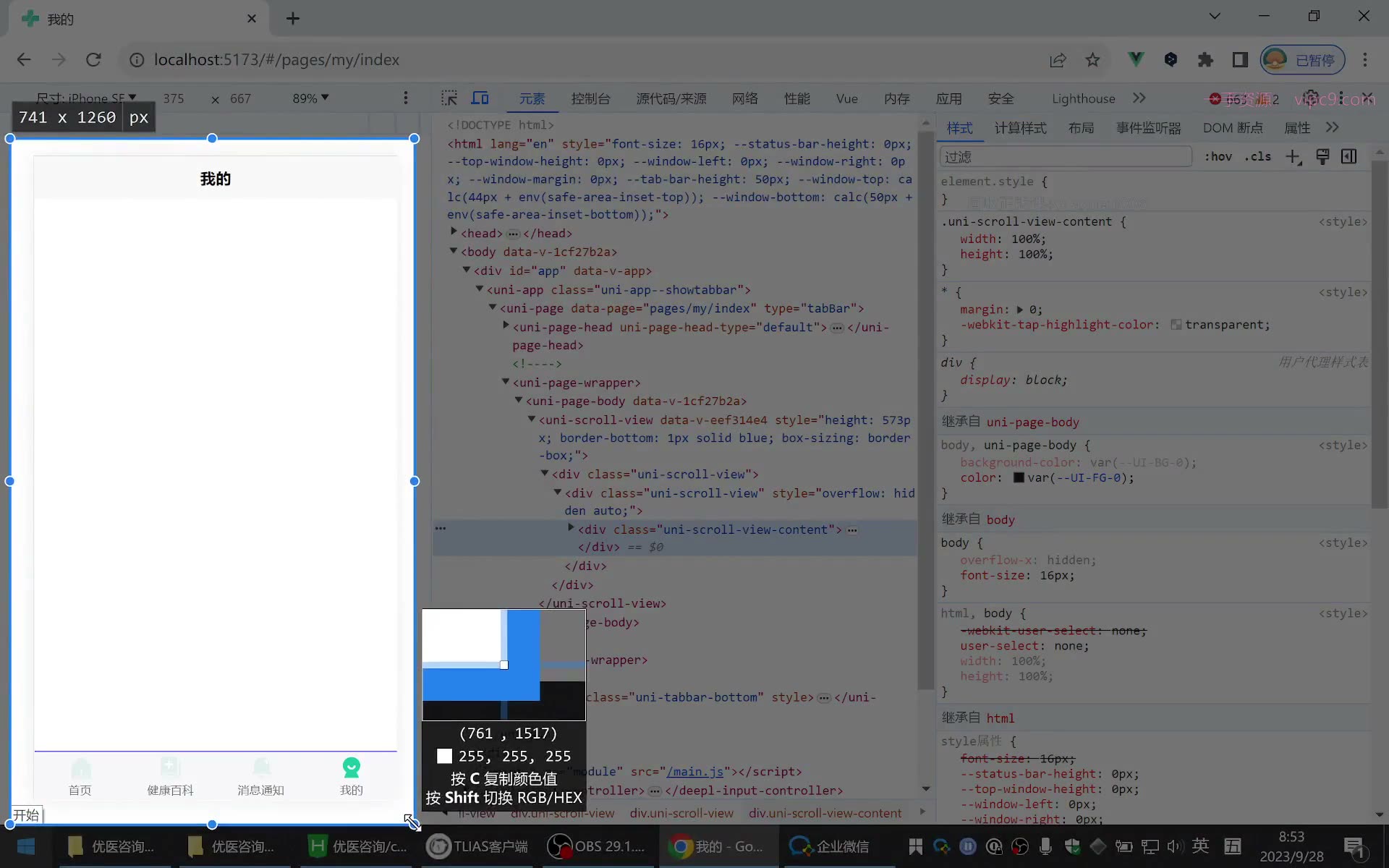1389x868 pixels.
Task: Add a new style rule
Action: point(1294,157)
